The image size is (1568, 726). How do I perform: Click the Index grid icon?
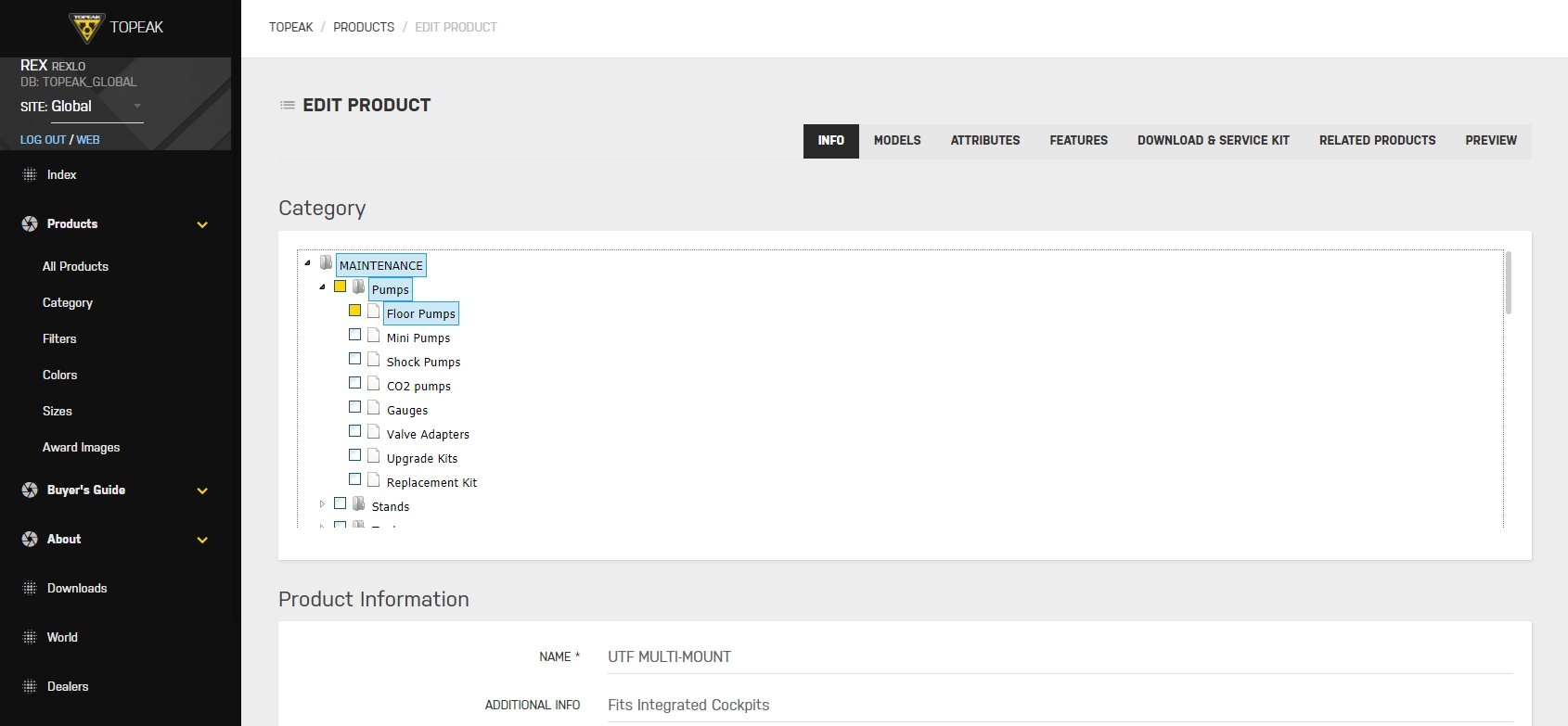pos(30,174)
